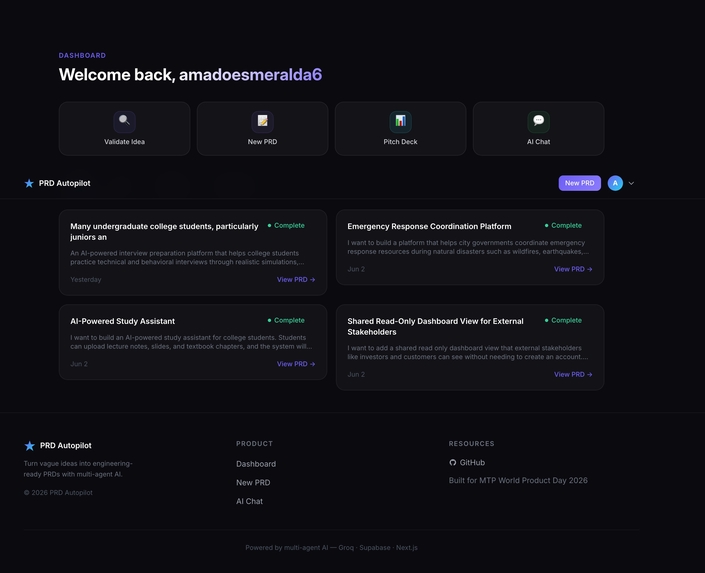Click Complete status on Study Assistant card
Viewport: 705px width, 573px height.
[286, 320]
